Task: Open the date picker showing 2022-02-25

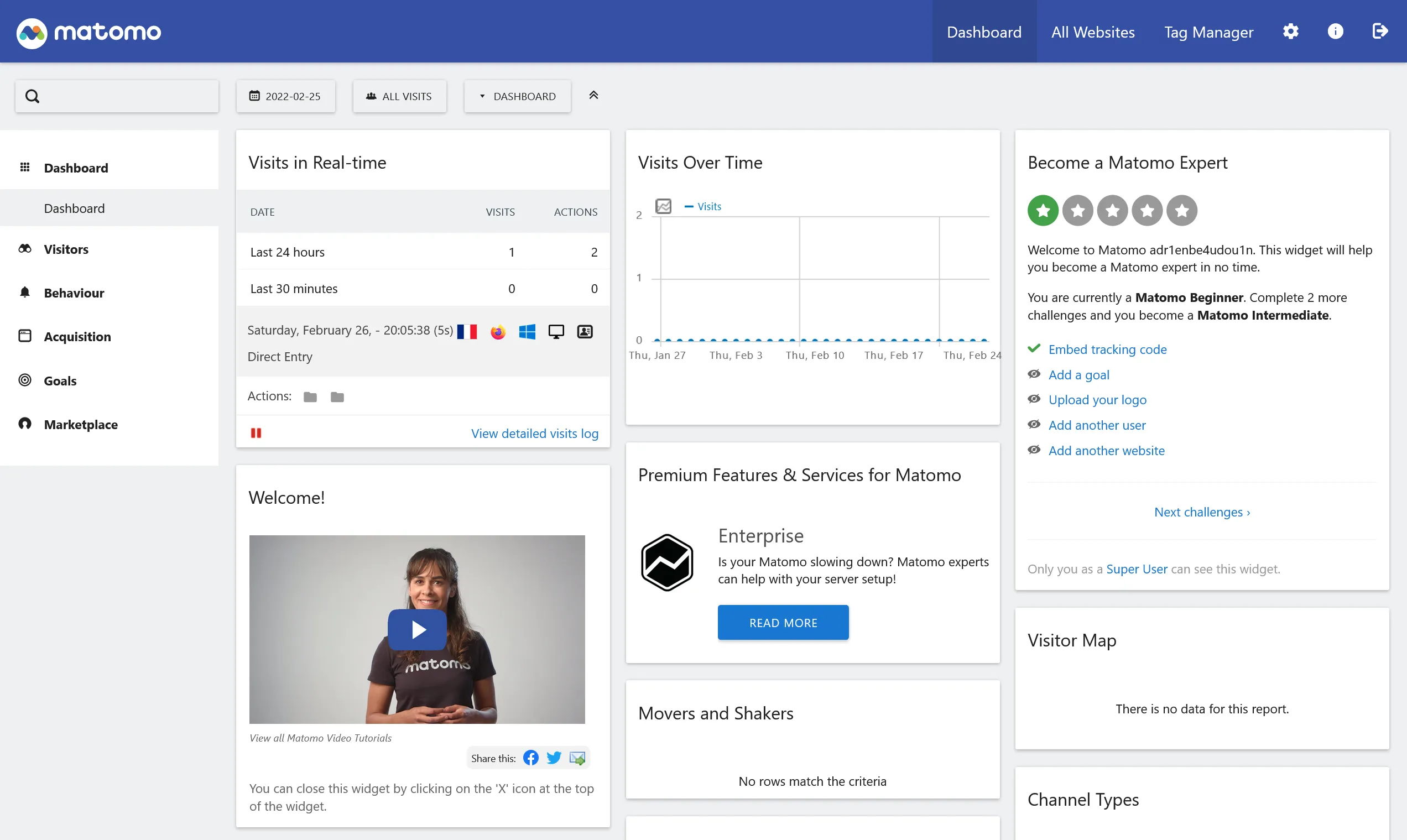Action: point(286,96)
